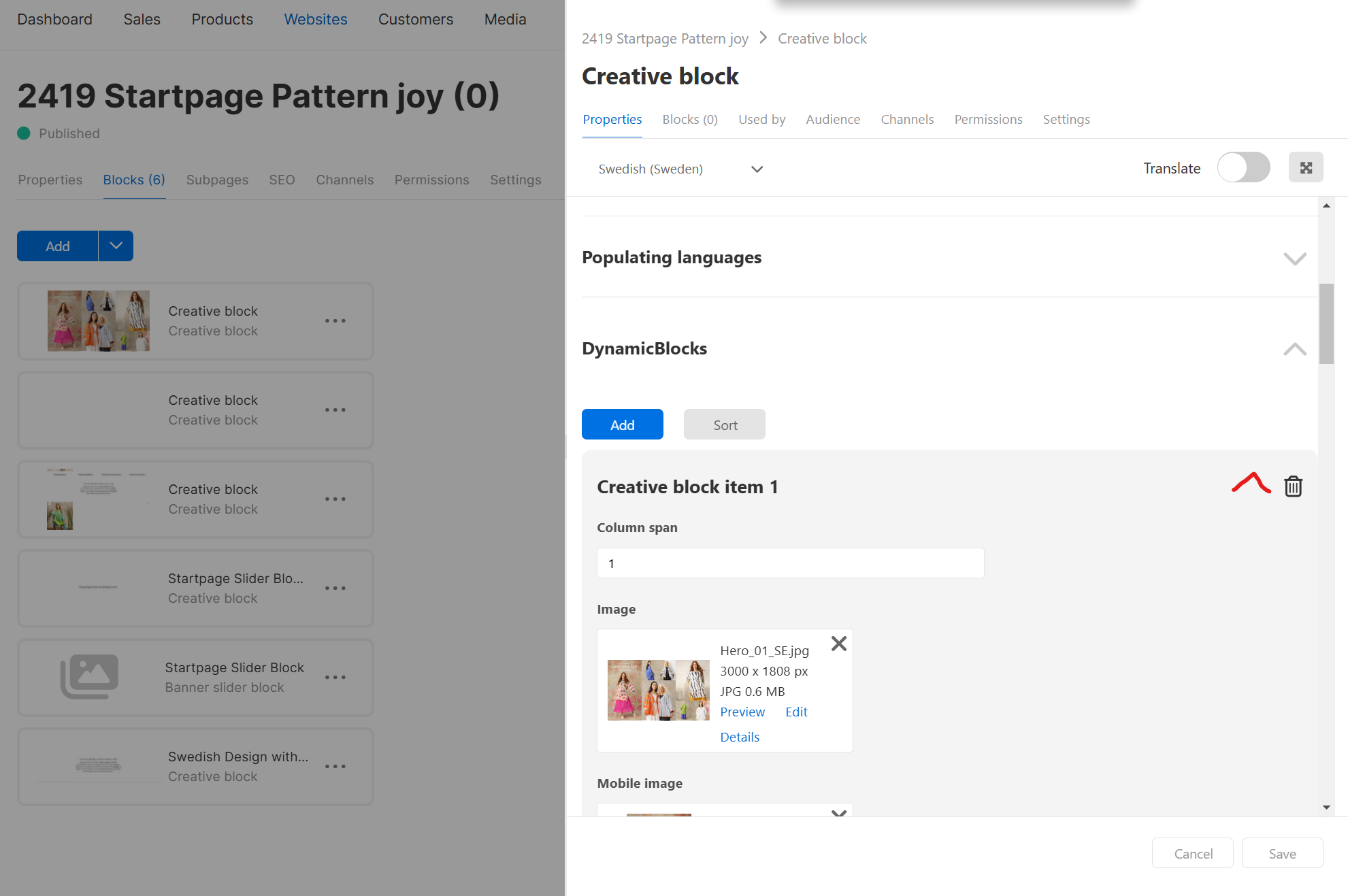The height and width of the screenshot is (896, 1348).
Task: Delete Creative block item 1 with trash icon
Action: (x=1293, y=486)
